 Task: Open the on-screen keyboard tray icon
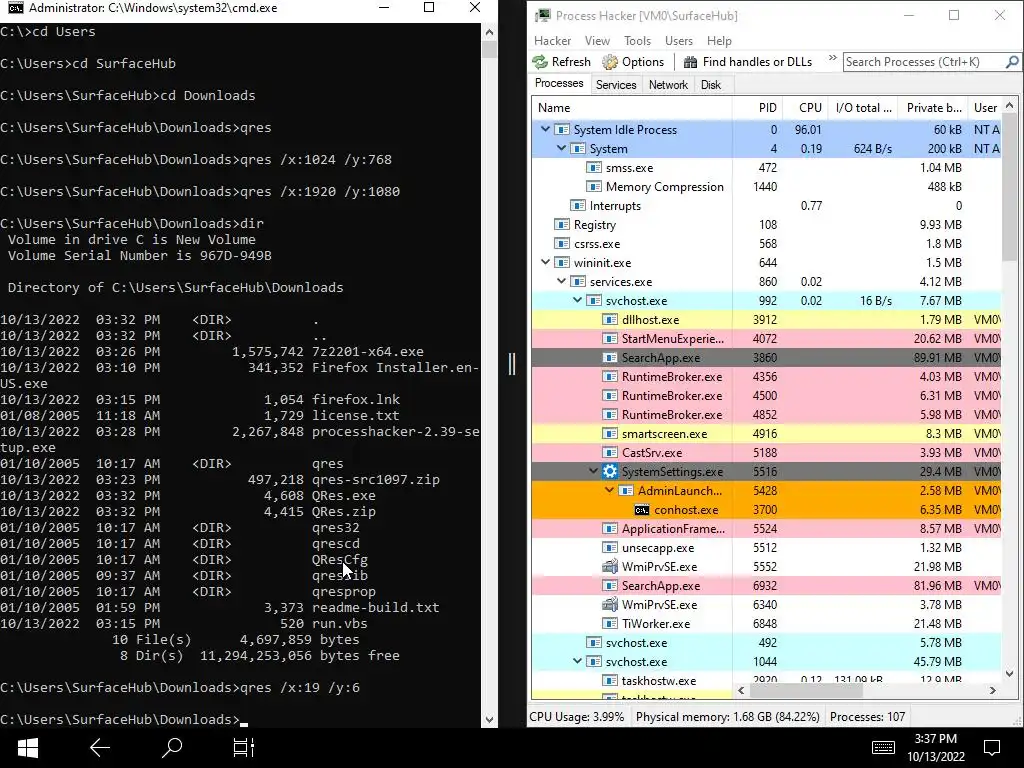pos(883,748)
